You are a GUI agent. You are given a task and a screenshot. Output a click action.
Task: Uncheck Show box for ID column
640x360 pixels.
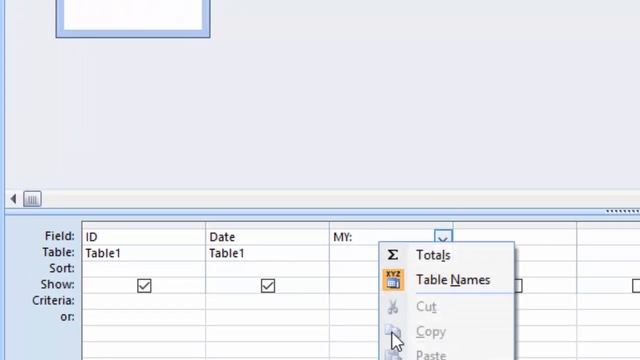coord(144,286)
